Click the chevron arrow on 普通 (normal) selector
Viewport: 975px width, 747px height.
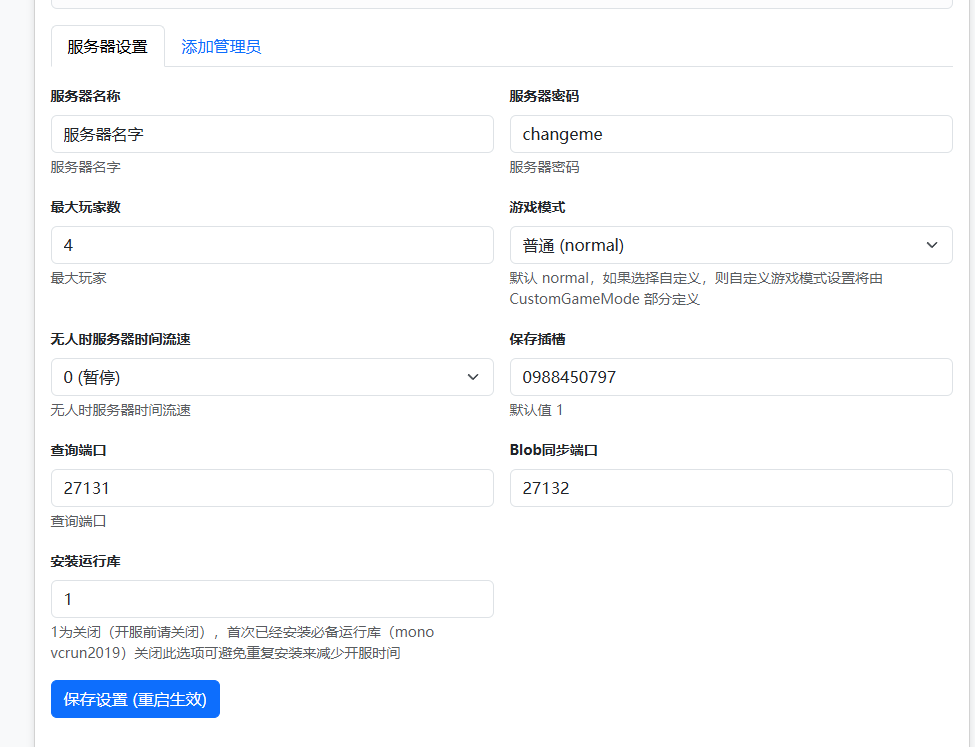click(x=931, y=245)
